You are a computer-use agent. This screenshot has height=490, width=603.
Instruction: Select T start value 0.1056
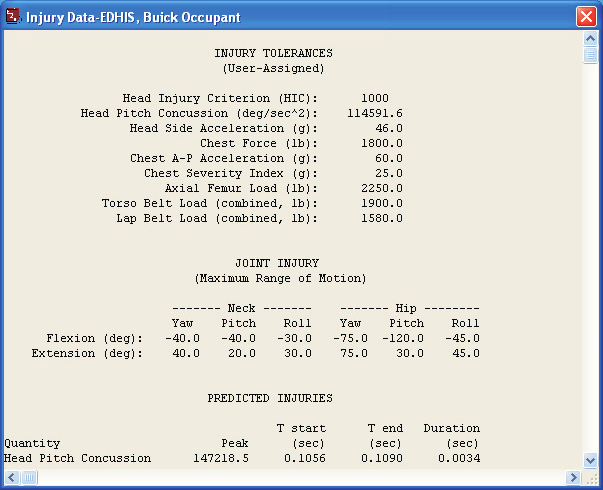pyautogui.click(x=305, y=458)
